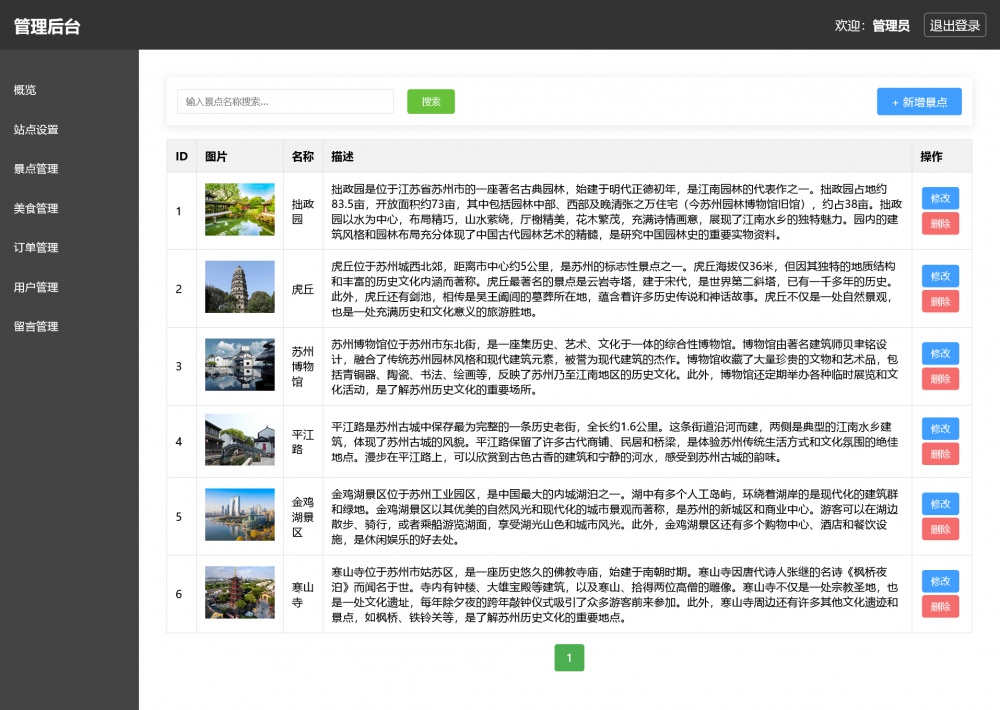Click 修改 for 金鸡湖景区 row
Image resolution: width=1000 pixels, height=710 pixels.
940,504
